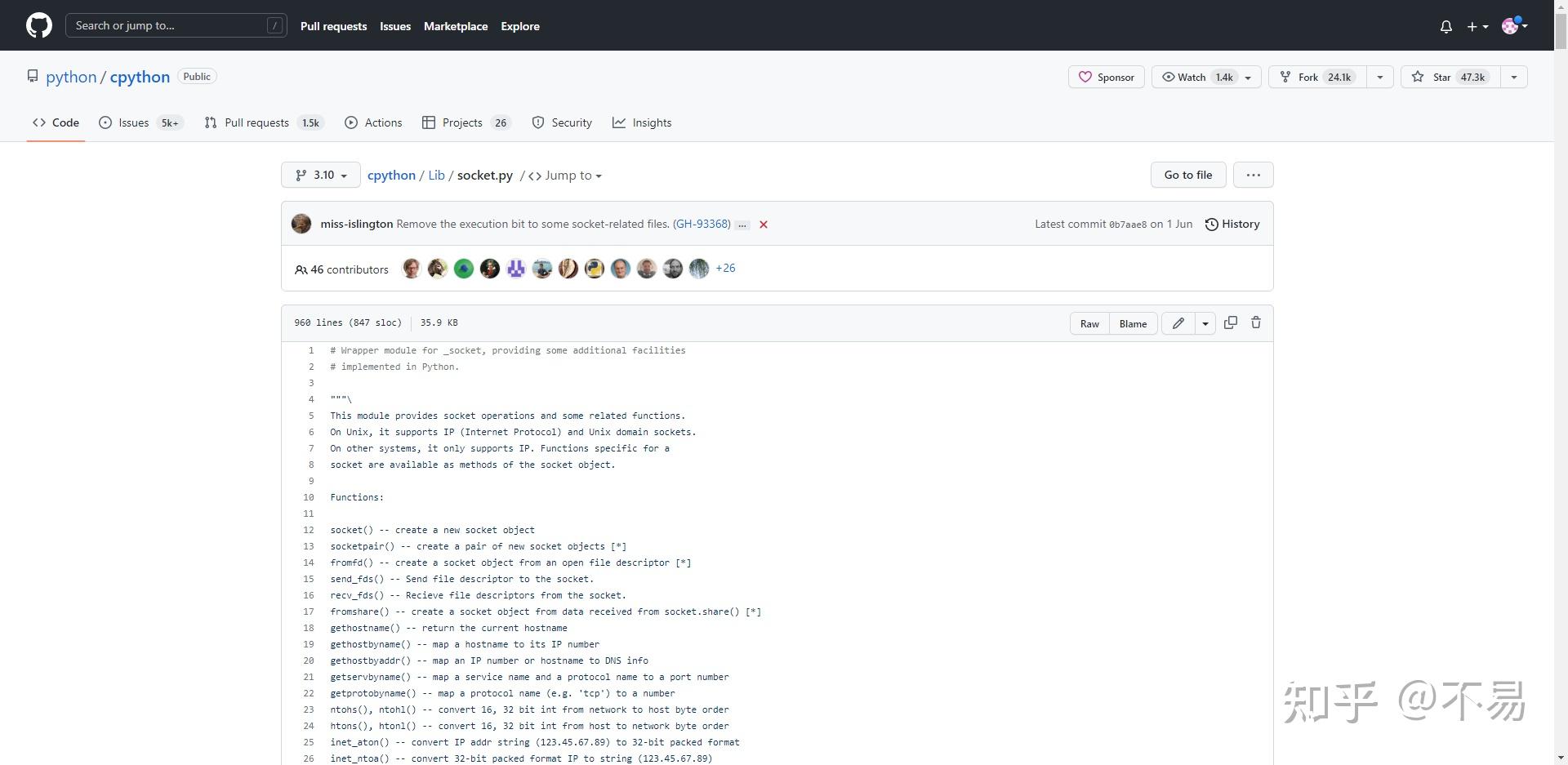This screenshot has height=765, width=1568.
Task: Open the python organization link
Action: (71, 77)
